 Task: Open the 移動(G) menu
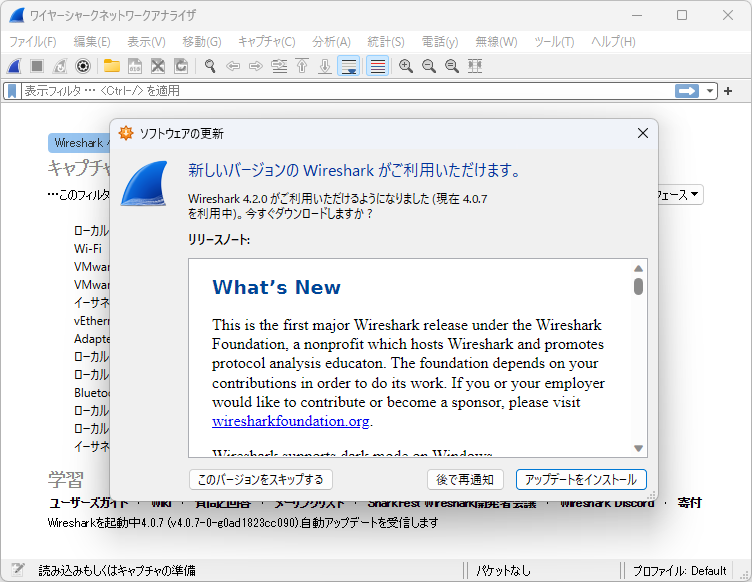click(x=202, y=42)
